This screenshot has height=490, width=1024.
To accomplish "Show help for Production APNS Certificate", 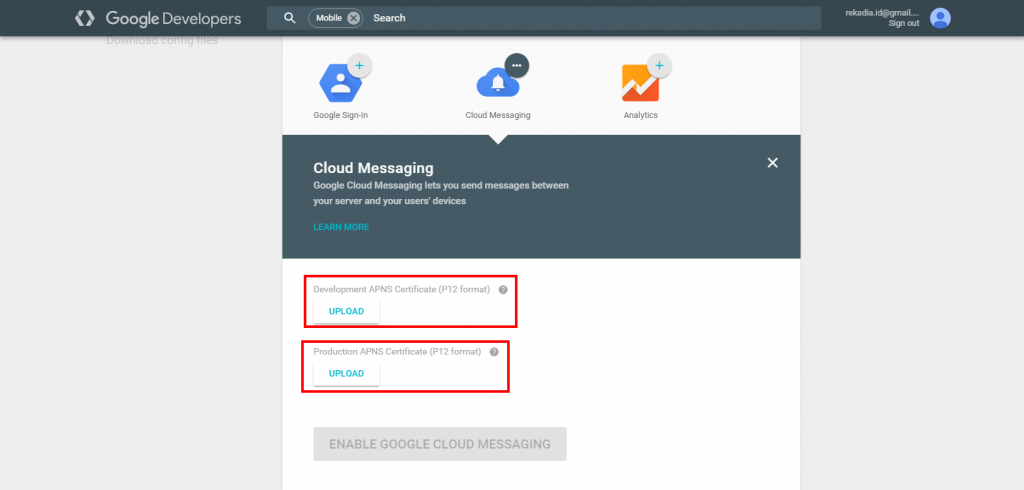I will (494, 351).
